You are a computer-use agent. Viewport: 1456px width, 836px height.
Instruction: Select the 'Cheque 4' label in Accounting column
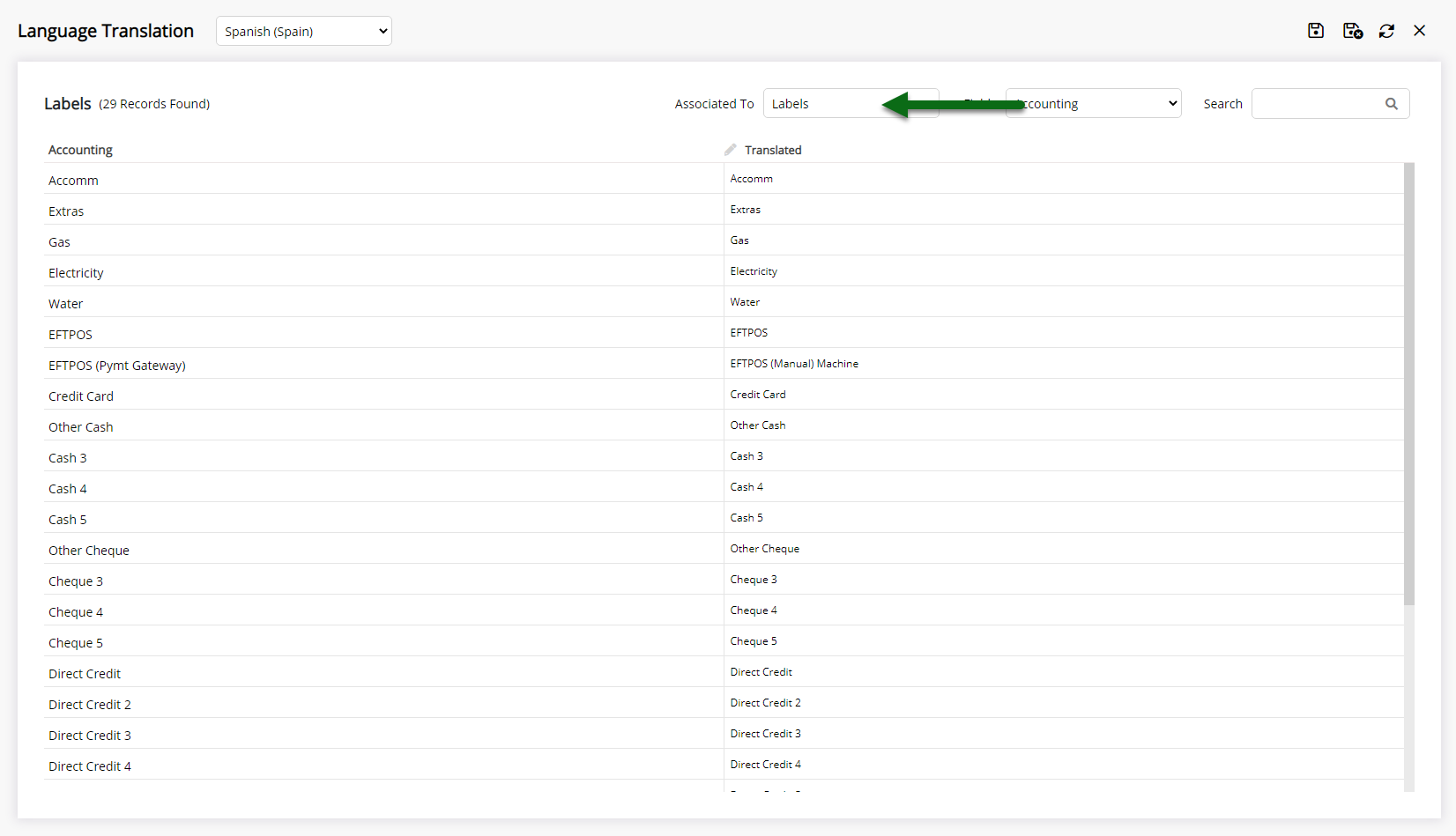click(76, 612)
